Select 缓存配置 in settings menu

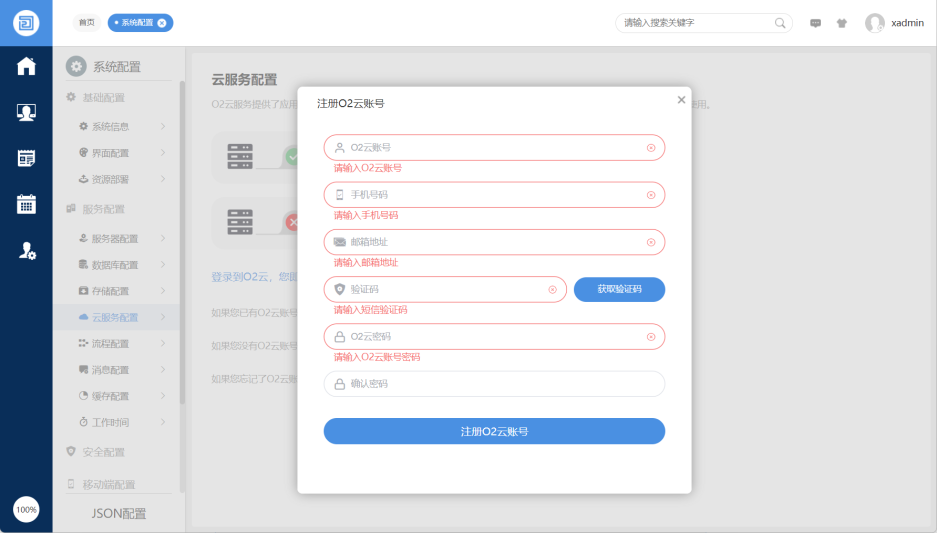(x=116, y=396)
